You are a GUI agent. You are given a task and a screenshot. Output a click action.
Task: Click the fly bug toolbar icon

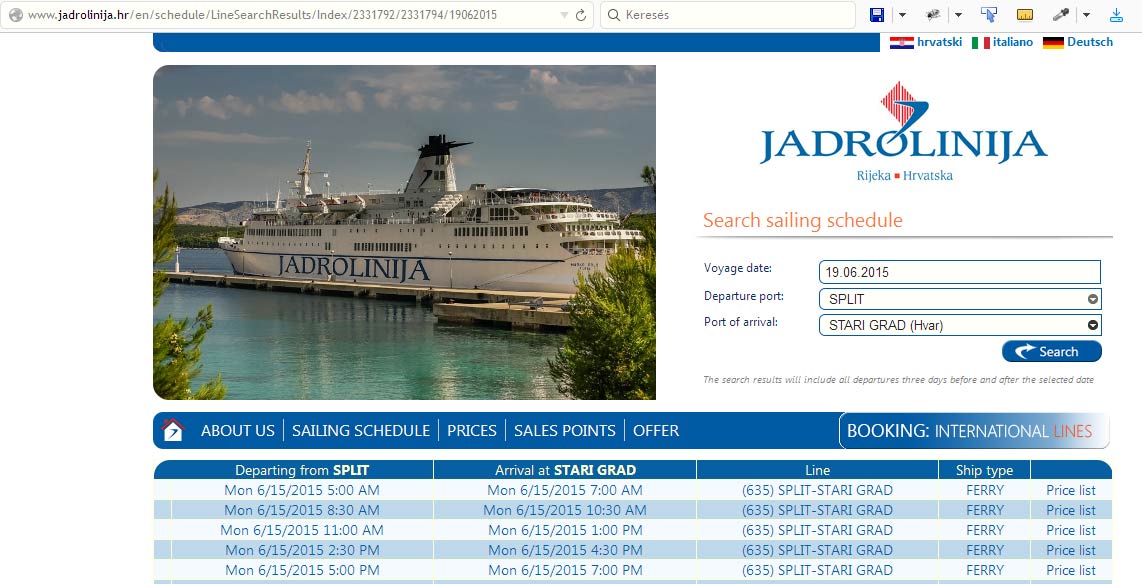tap(933, 15)
